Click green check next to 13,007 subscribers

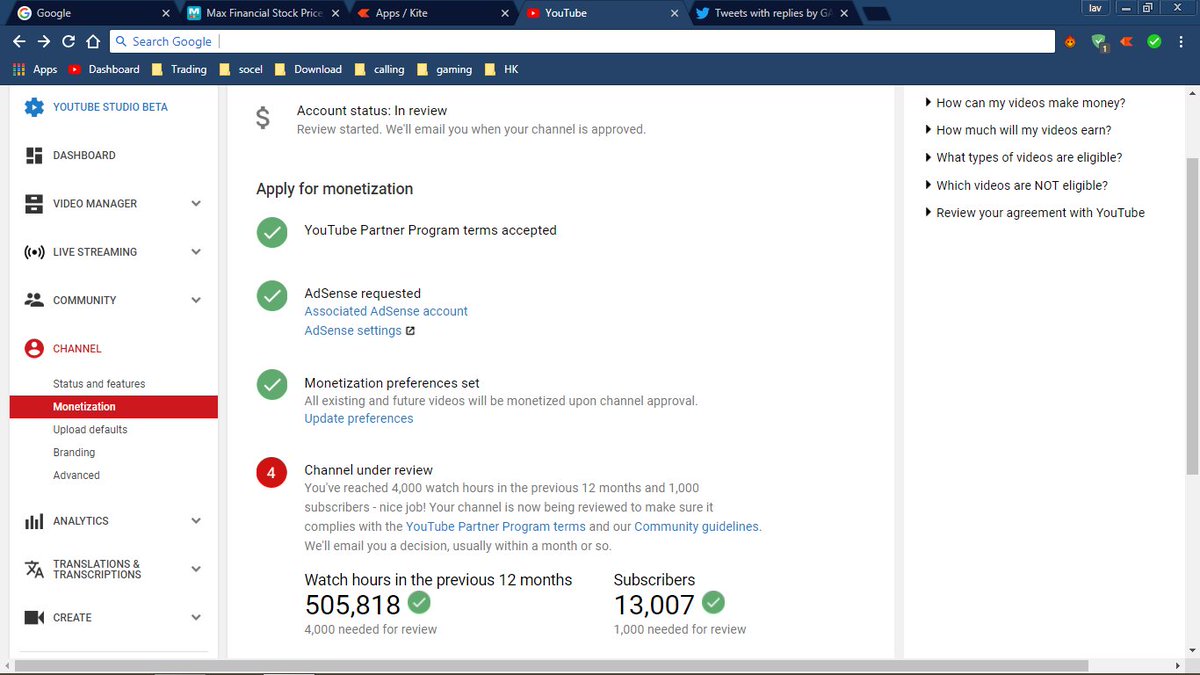click(713, 603)
